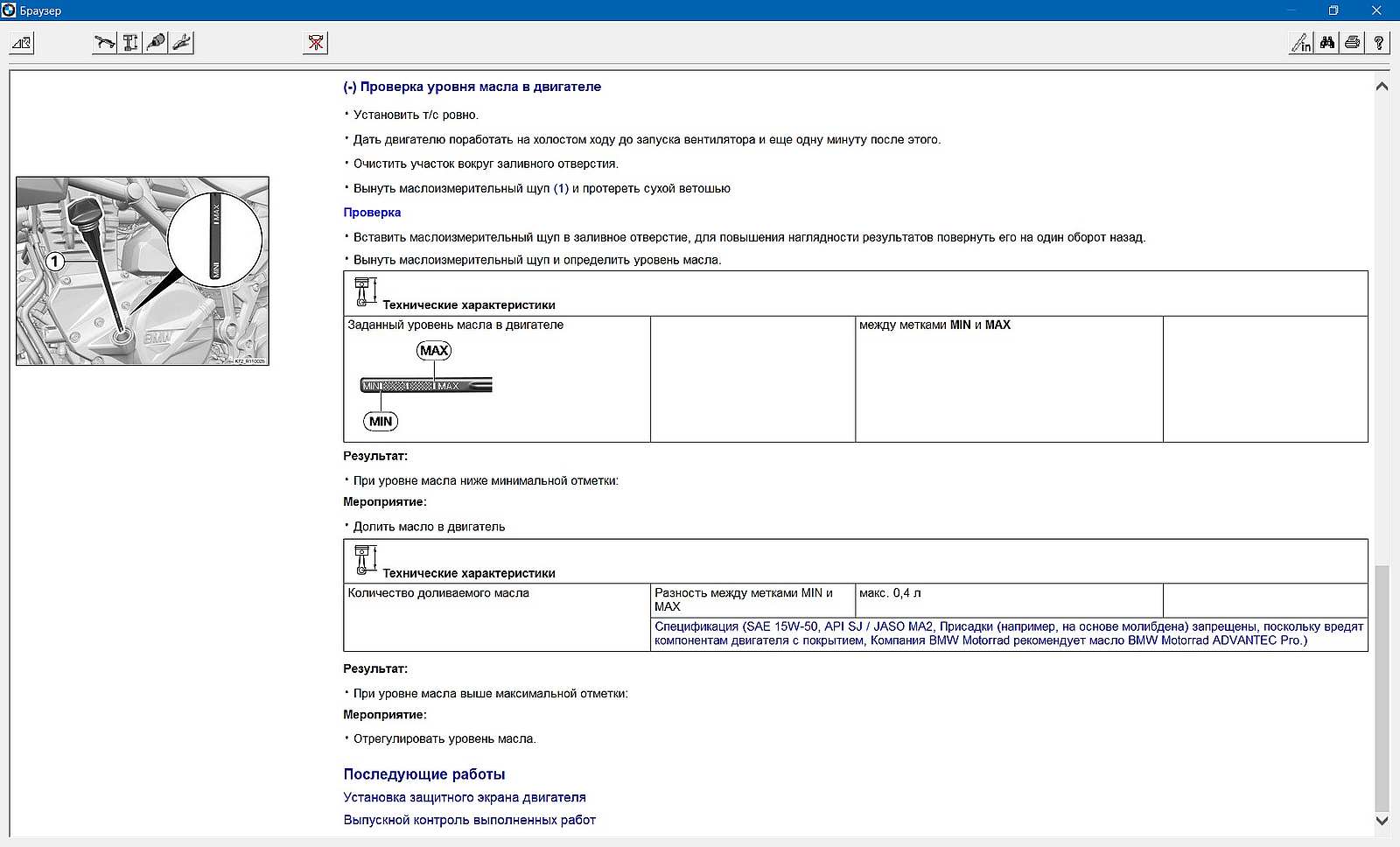Viewport: 1400px width, 847px height.
Task: Open the Выпускной контроль выполненных работ link
Action: point(469,820)
